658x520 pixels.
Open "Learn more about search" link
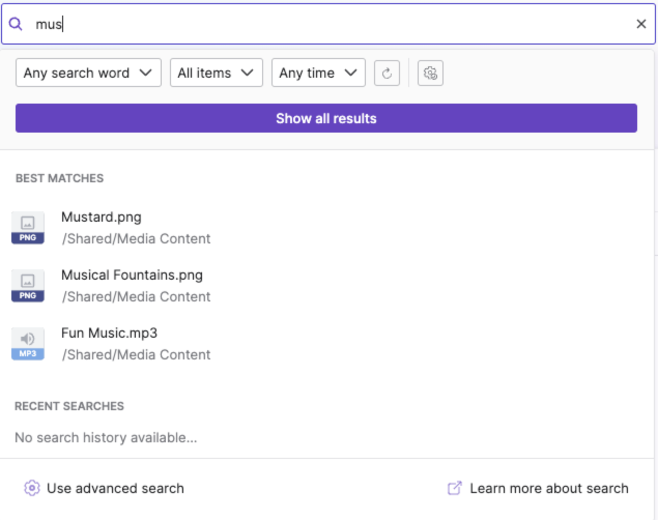tap(549, 488)
